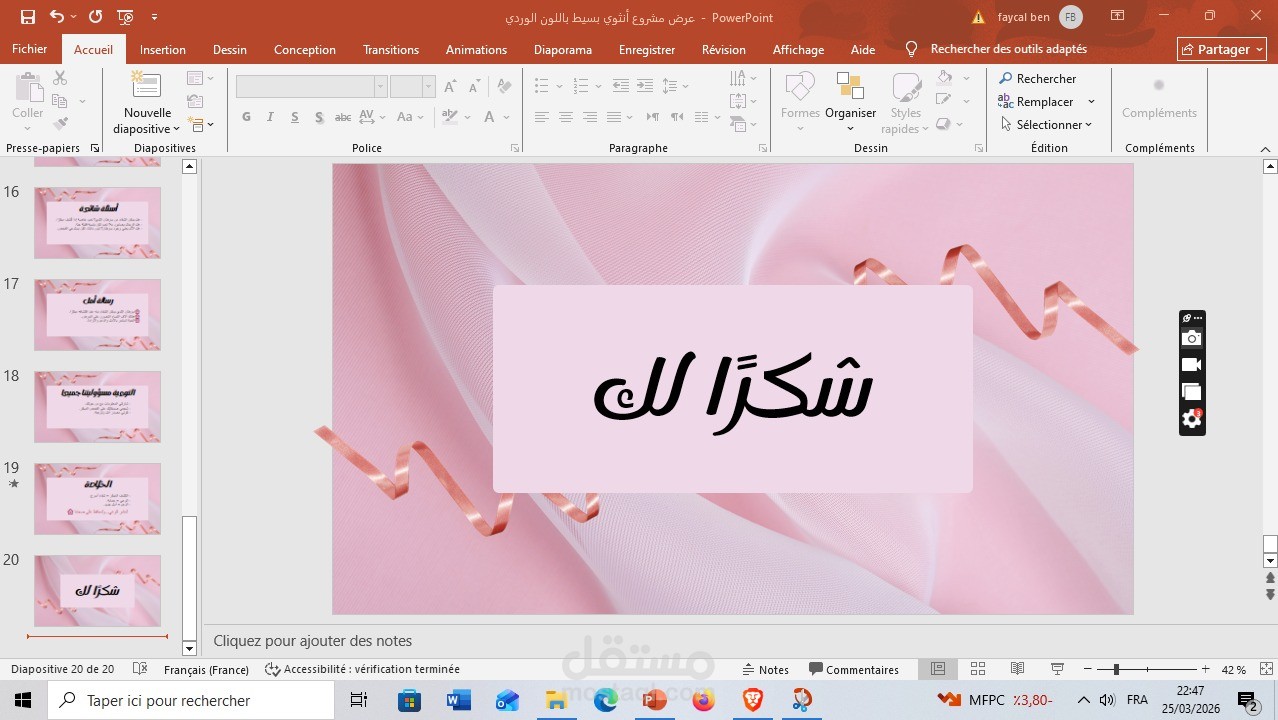The width and height of the screenshot is (1278, 720).
Task: Create a Nouvelle diapositive
Action: point(147,103)
